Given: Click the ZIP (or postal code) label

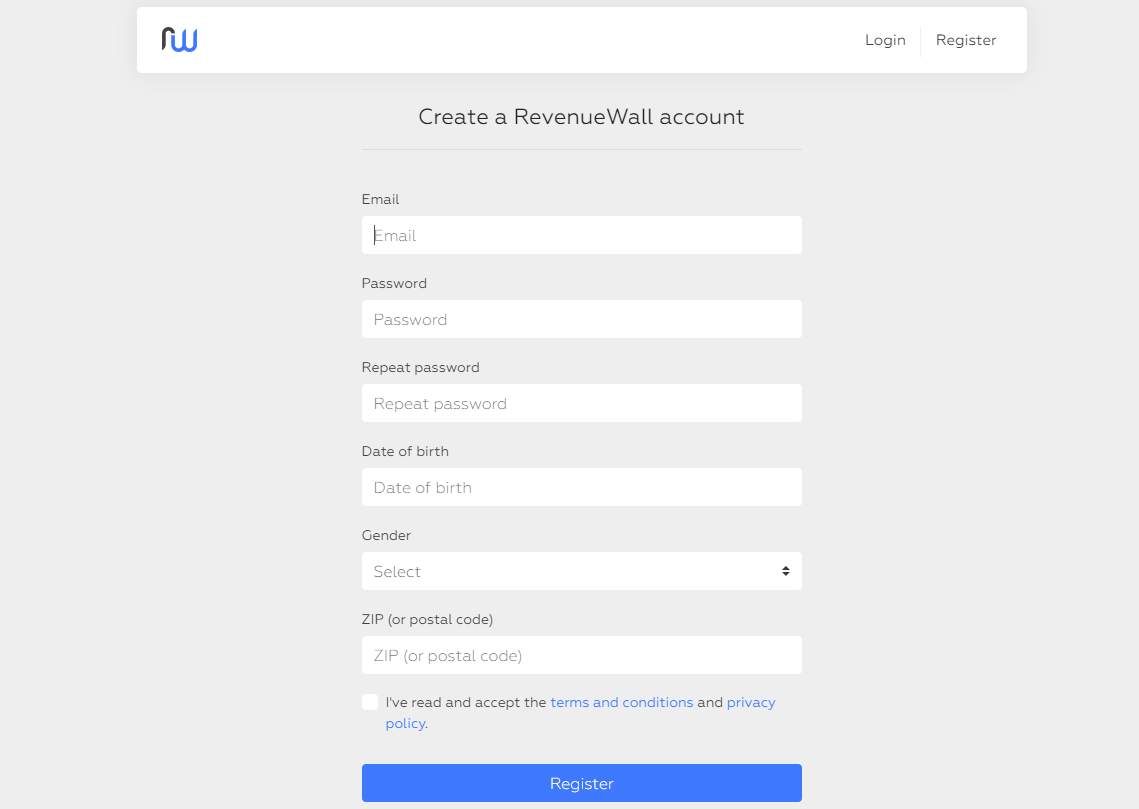Looking at the screenshot, I should 427,619.
